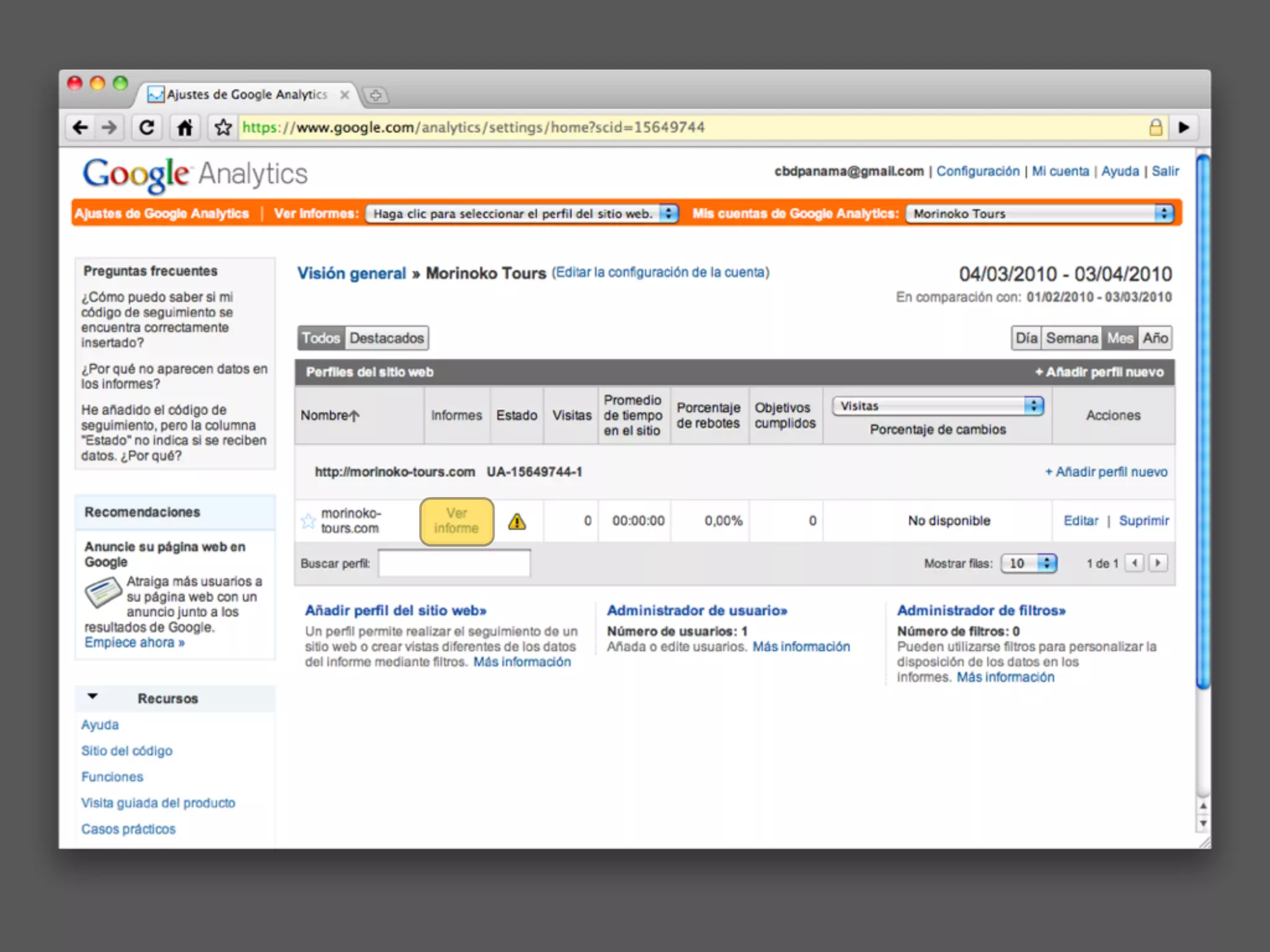Click the Ver informe button
The image size is (1270, 952).
(x=456, y=521)
